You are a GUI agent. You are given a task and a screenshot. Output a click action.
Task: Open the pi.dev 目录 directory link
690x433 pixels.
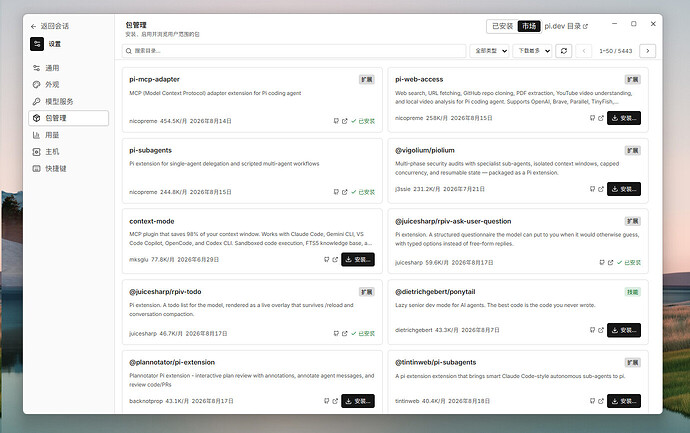pos(566,26)
